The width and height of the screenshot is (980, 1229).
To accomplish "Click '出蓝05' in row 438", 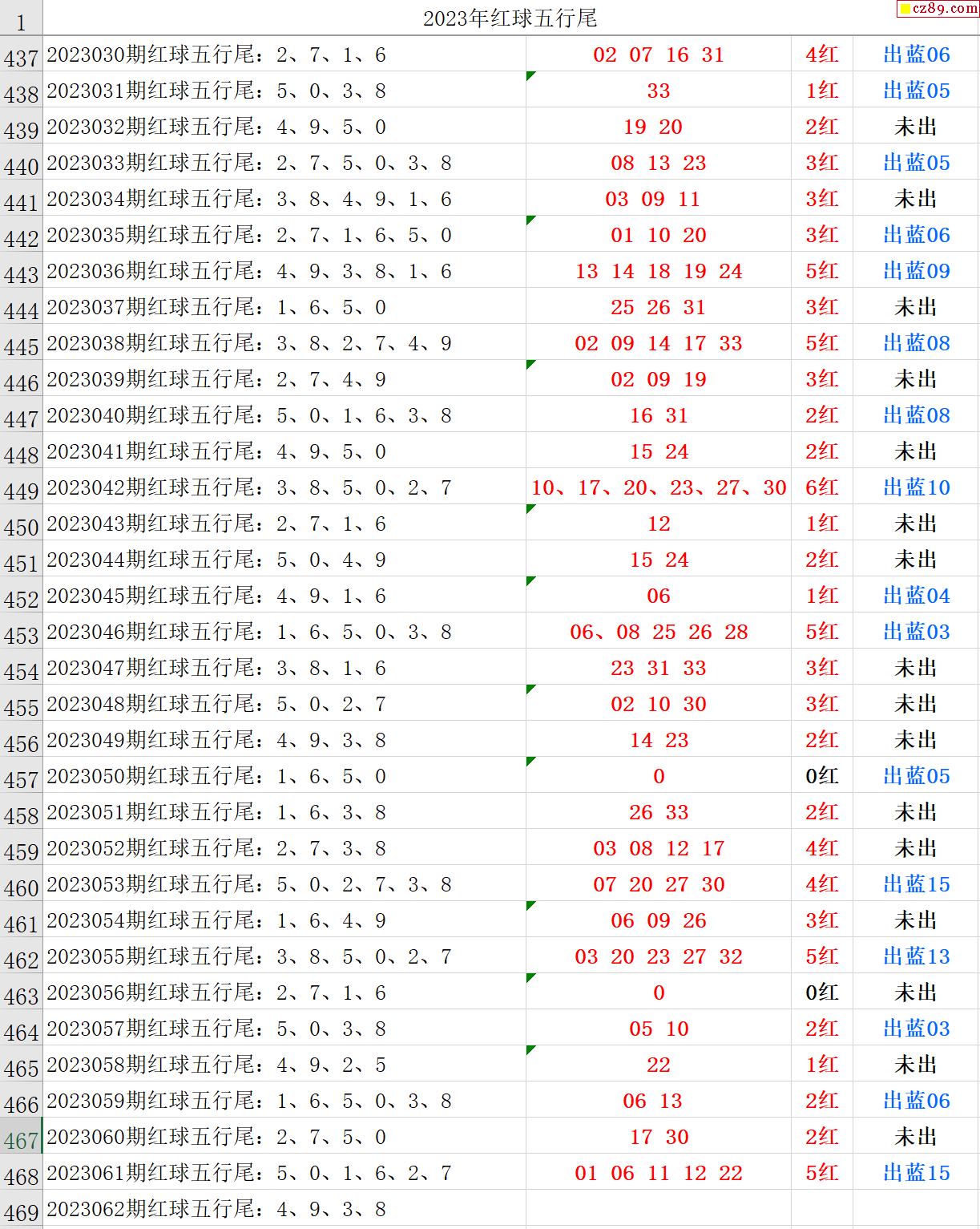I will [916, 91].
